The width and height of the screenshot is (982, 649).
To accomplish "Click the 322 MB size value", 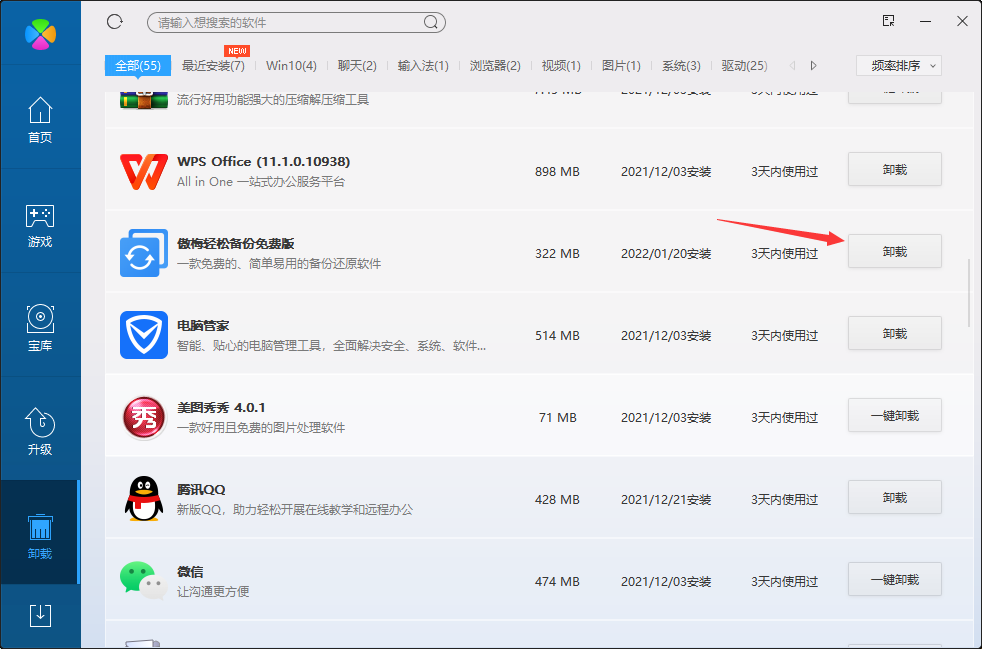I will tap(557, 254).
